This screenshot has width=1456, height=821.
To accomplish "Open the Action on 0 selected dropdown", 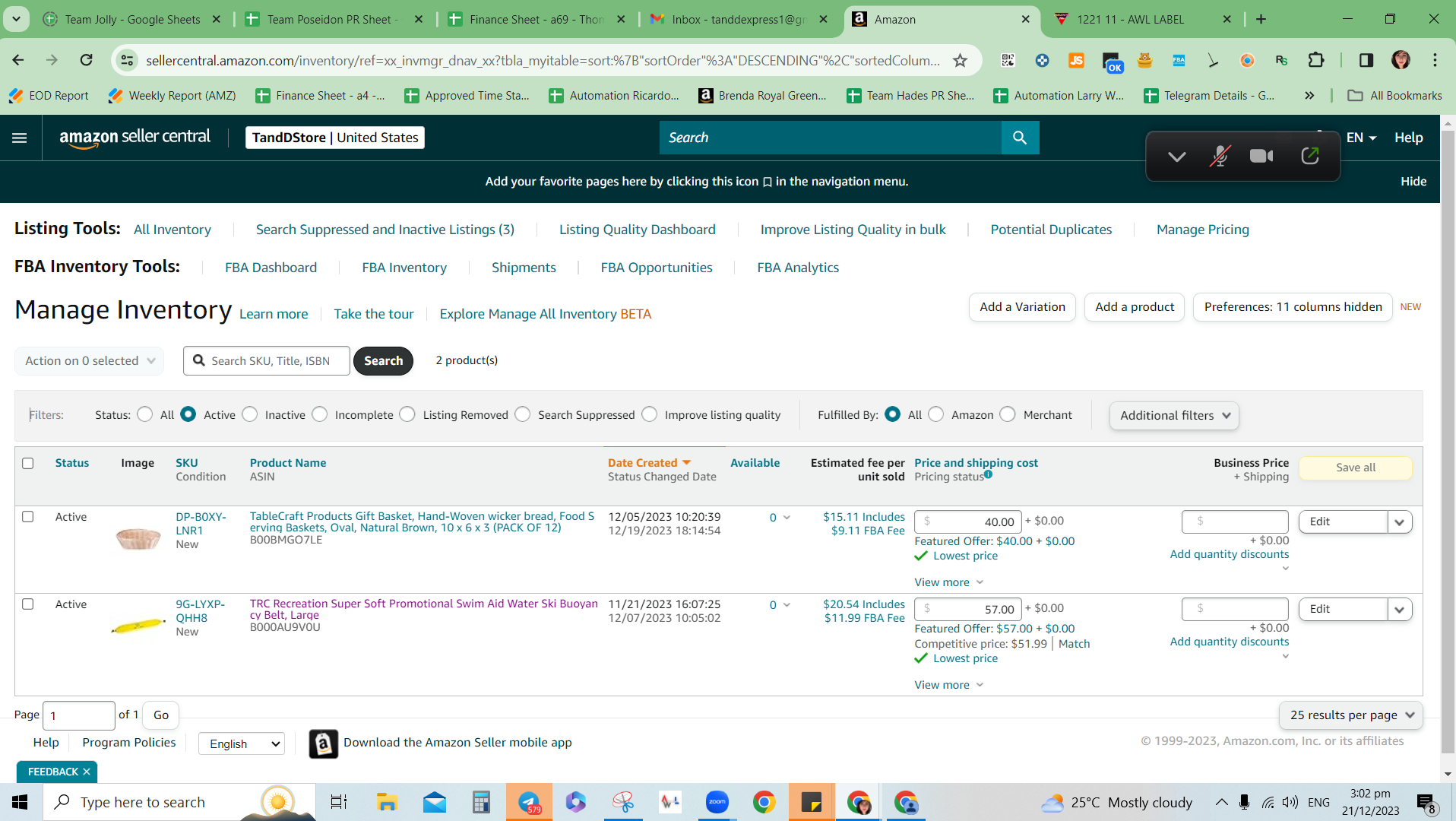I will pos(89,361).
